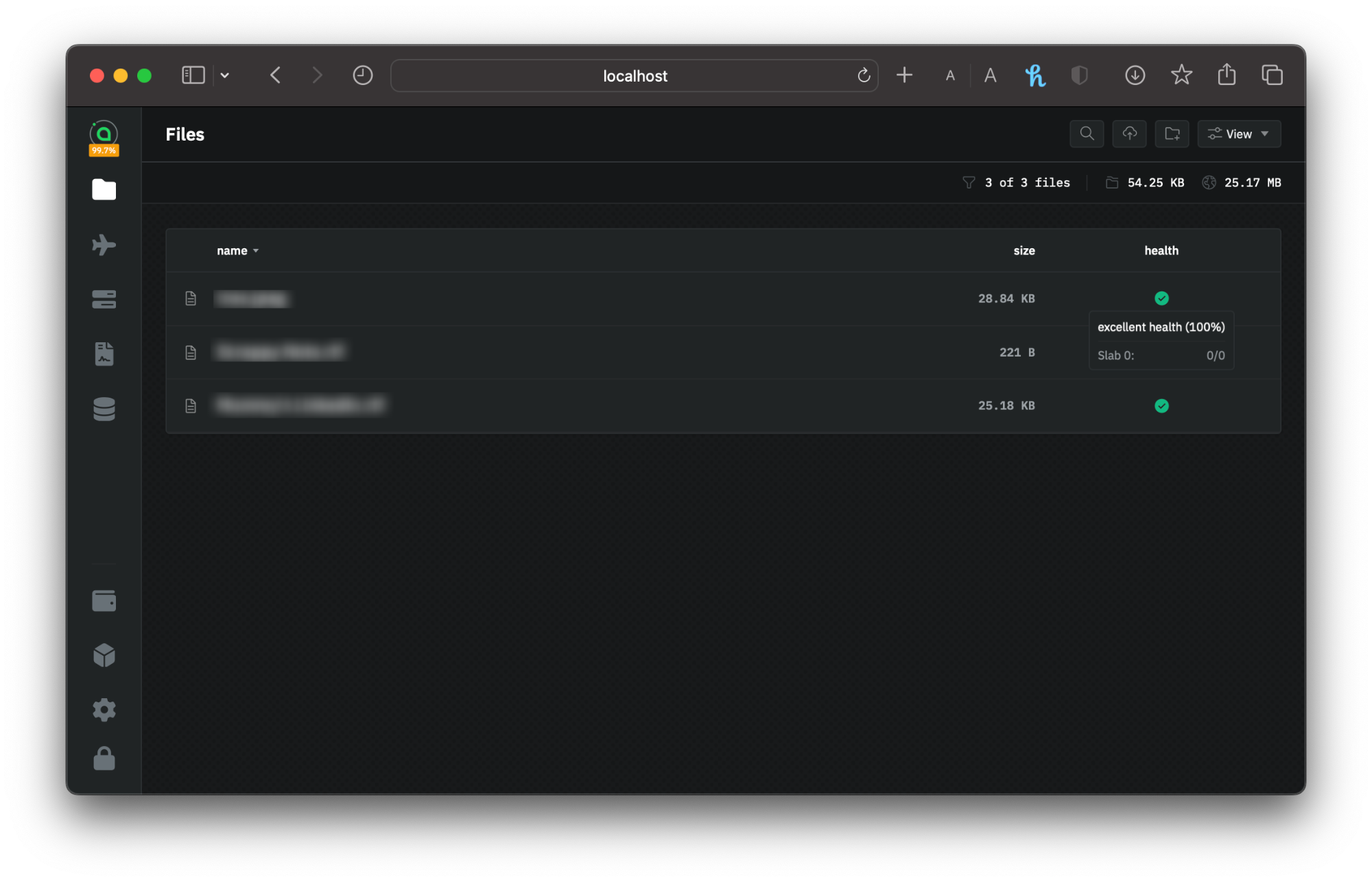The width and height of the screenshot is (1372, 882).
Task: Toggle the Safari sidebar panel
Action: click(193, 75)
